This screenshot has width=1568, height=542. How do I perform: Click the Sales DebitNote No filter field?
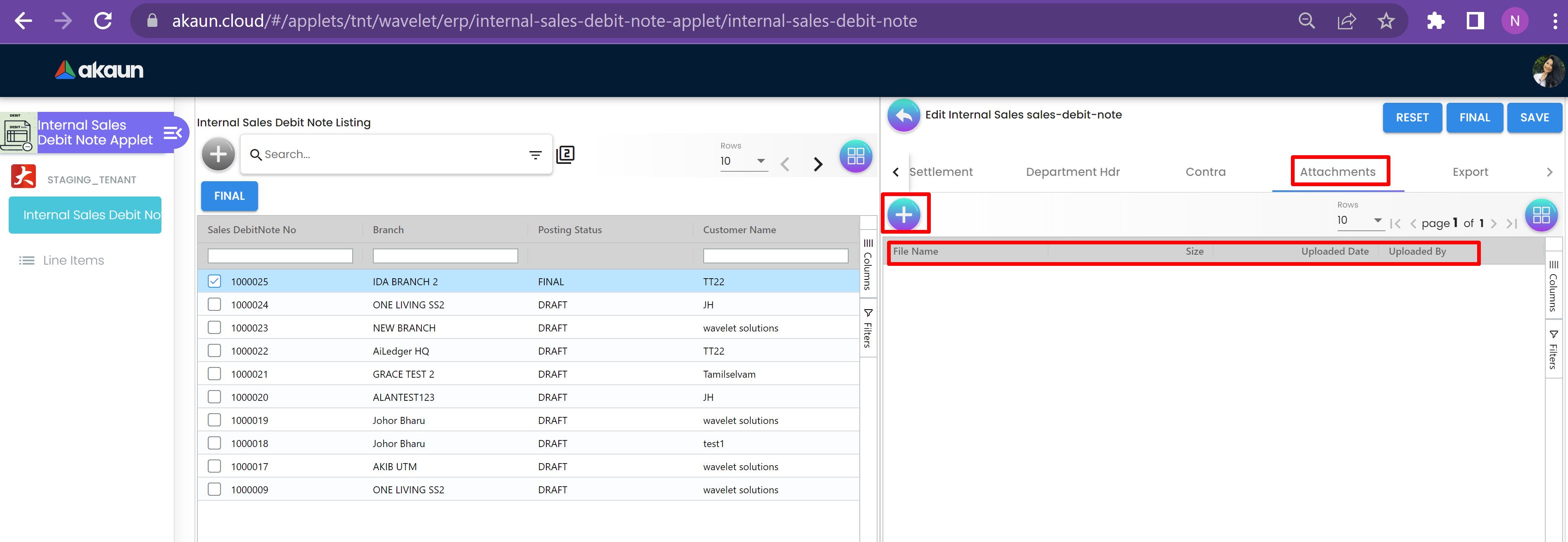(x=280, y=256)
